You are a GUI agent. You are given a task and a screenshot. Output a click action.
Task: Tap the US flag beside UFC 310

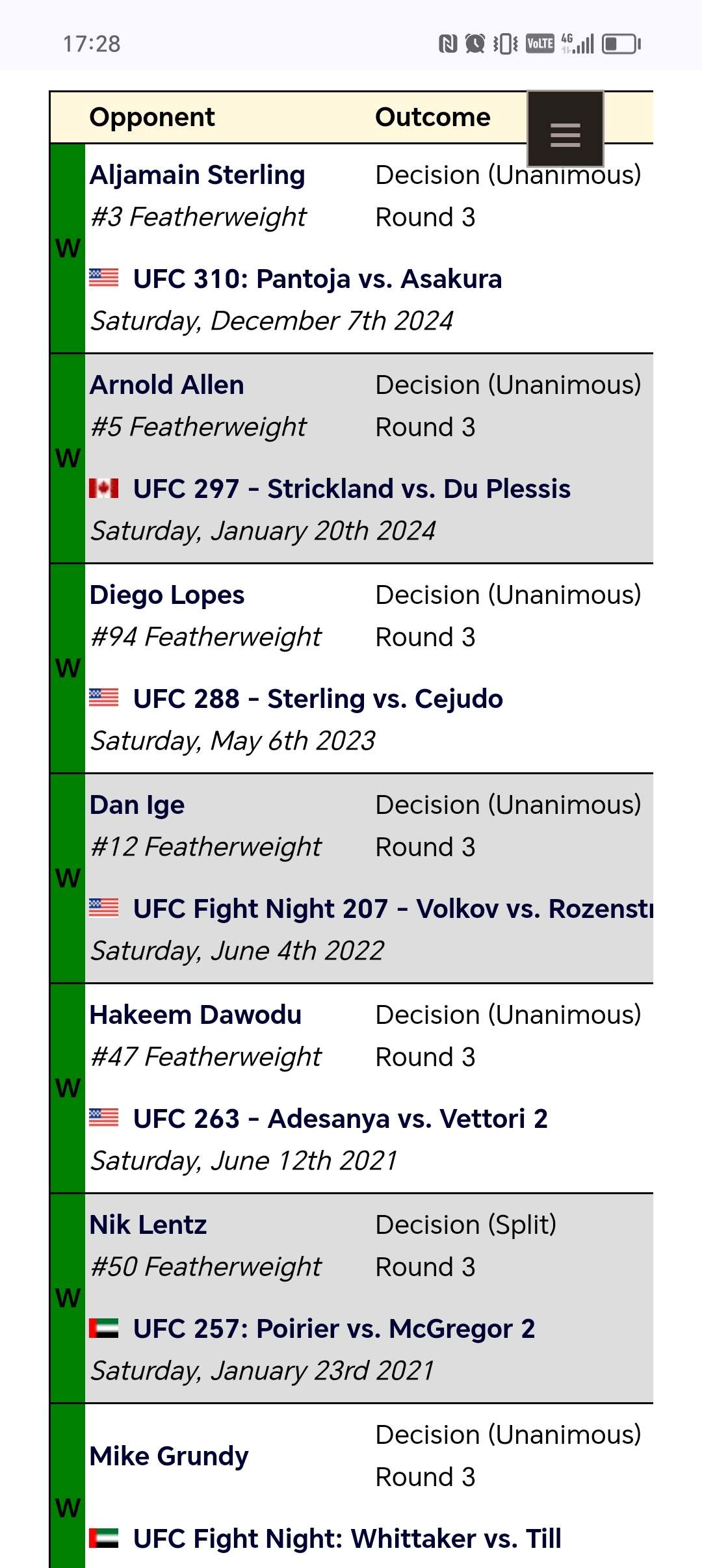(104, 278)
